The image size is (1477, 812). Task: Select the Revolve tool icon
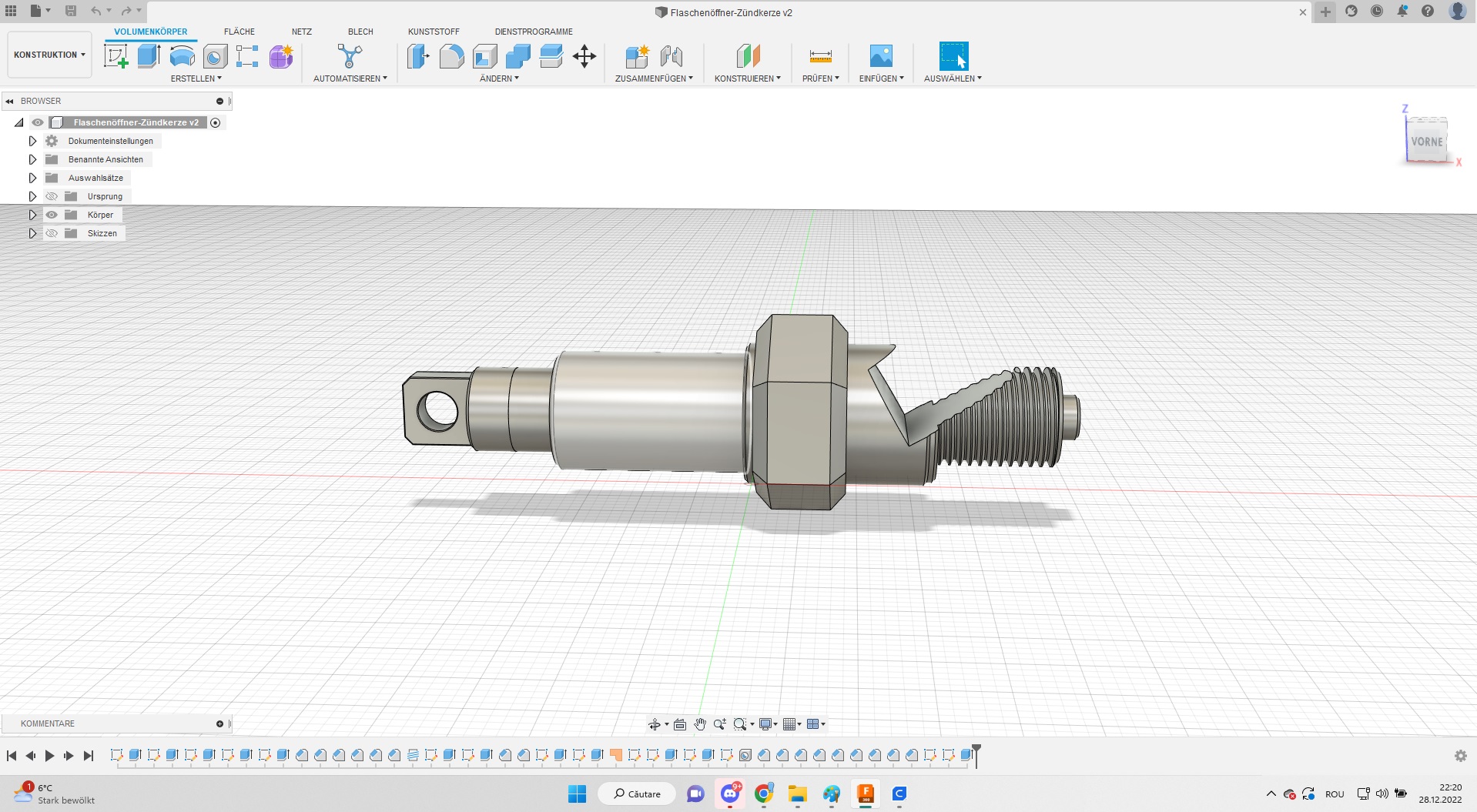click(x=182, y=56)
